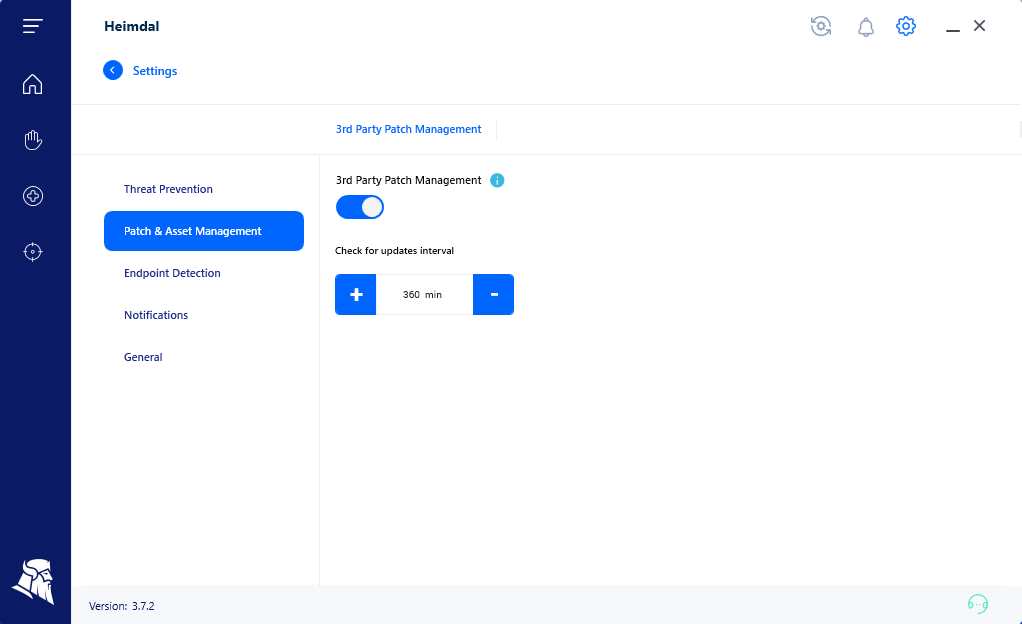Viewport: 1022px width, 624px height.
Task: Click the 360 min interval field
Action: (x=424, y=295)
